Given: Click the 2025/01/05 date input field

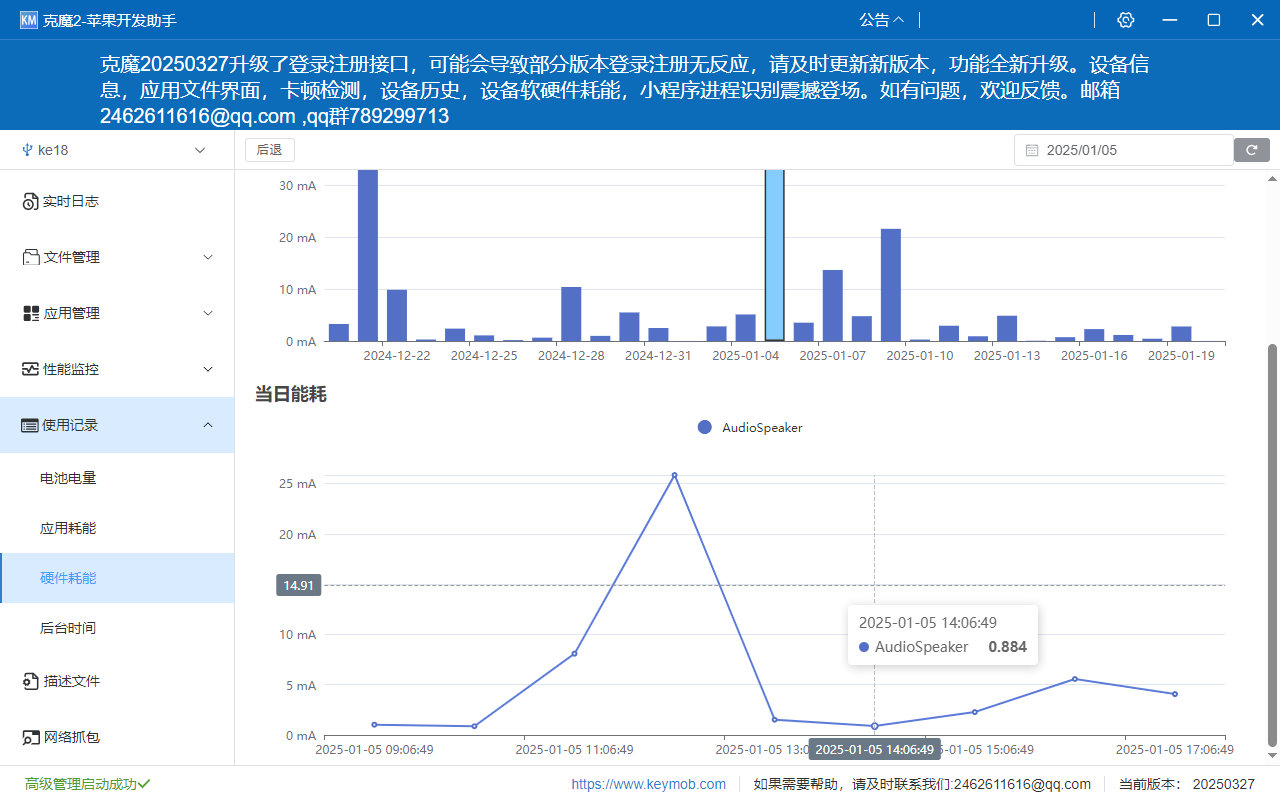Looking at the screenshot, I should pos(1124,150).
